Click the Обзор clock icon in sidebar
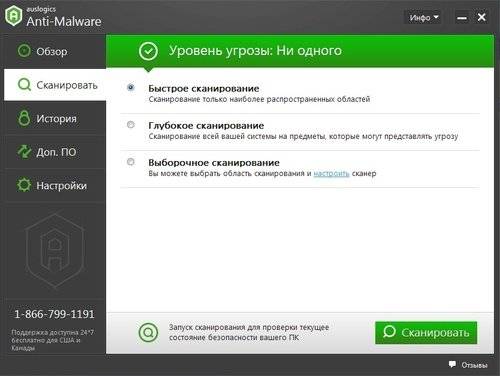This screenshot has width=500, height=376. coord(24,51)
